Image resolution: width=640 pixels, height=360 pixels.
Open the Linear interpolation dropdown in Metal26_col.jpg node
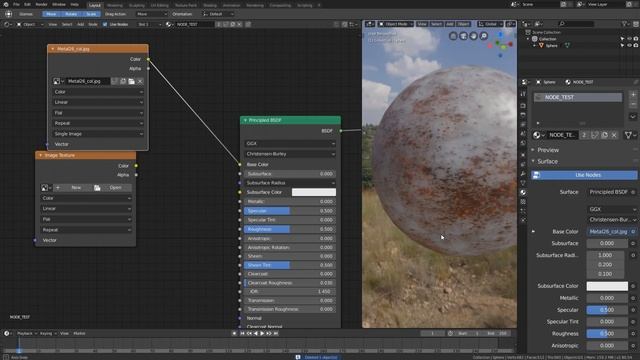click(x=98, y=102)
